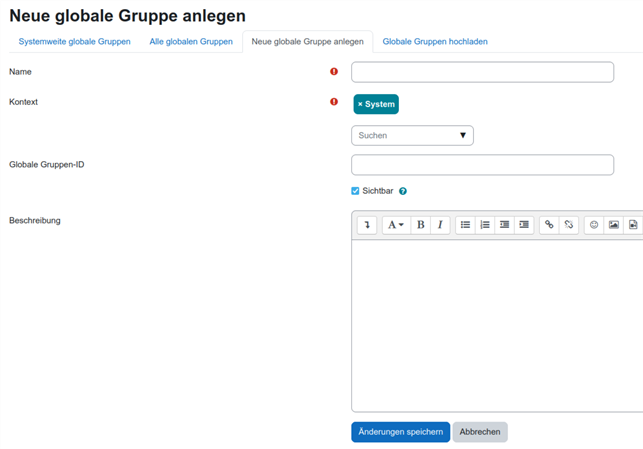Image resolution: width=643 pixels, height=449 pixels.
Task: Insert an image via the image icon
Action: (x=614, y=225)
